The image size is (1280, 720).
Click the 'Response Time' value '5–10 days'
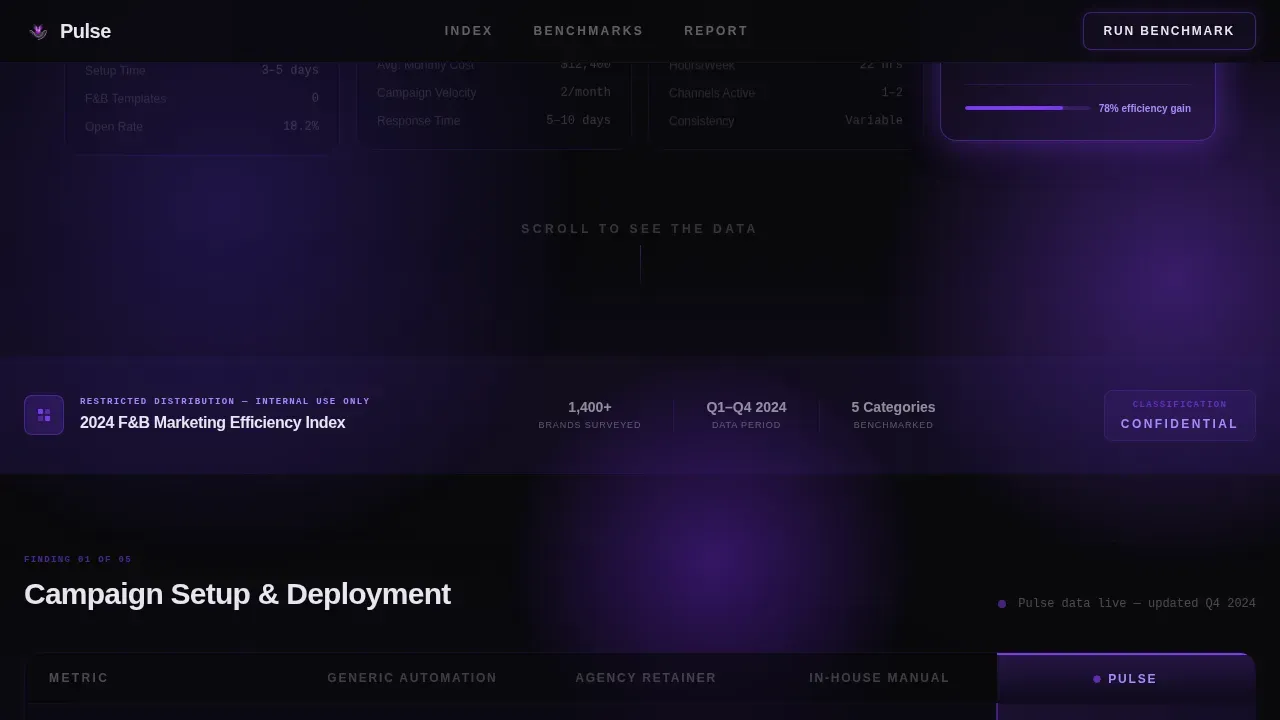tap(578, 121)
